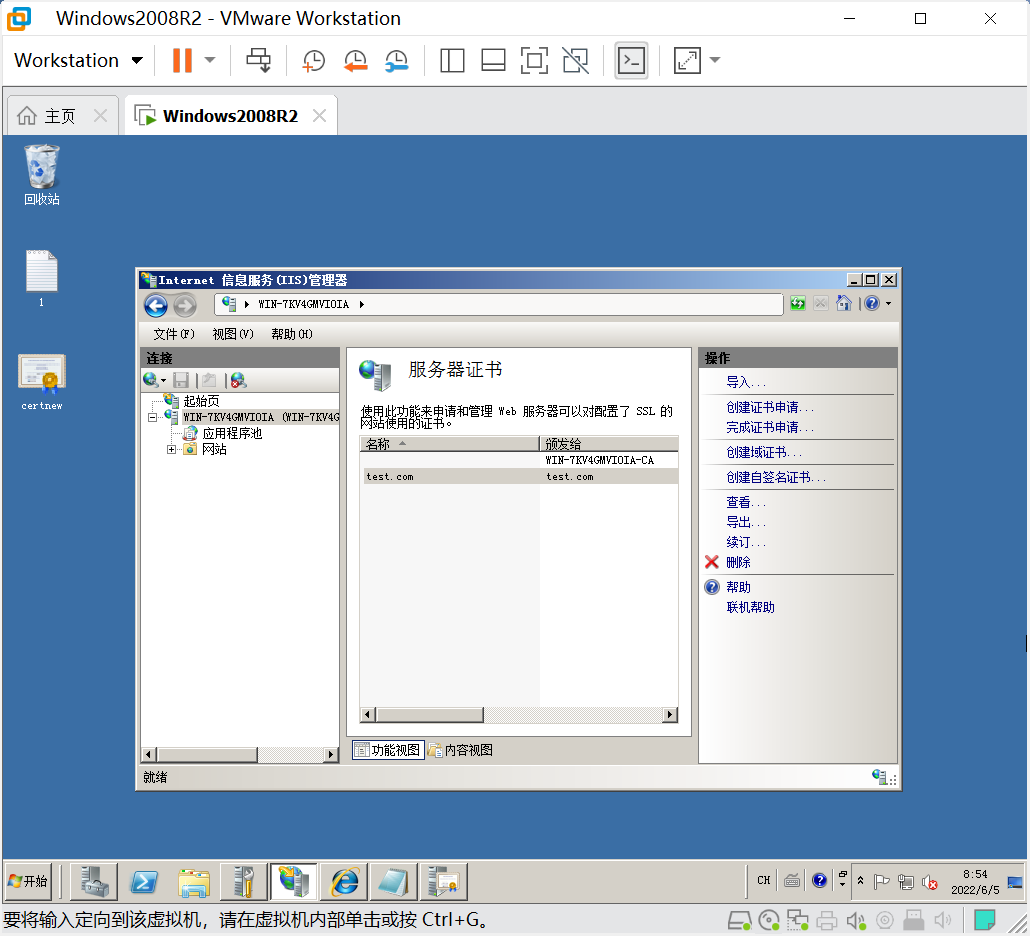Open the 文件(F) menu

174,334
